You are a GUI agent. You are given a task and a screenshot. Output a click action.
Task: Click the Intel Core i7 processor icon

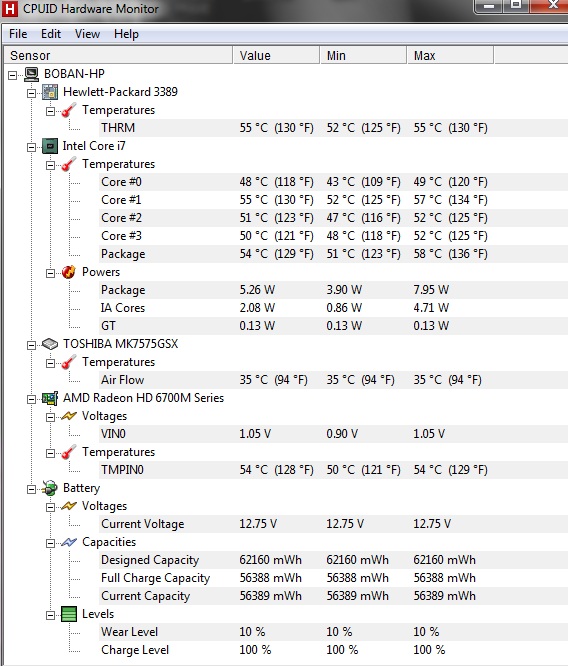pos(50,147)
